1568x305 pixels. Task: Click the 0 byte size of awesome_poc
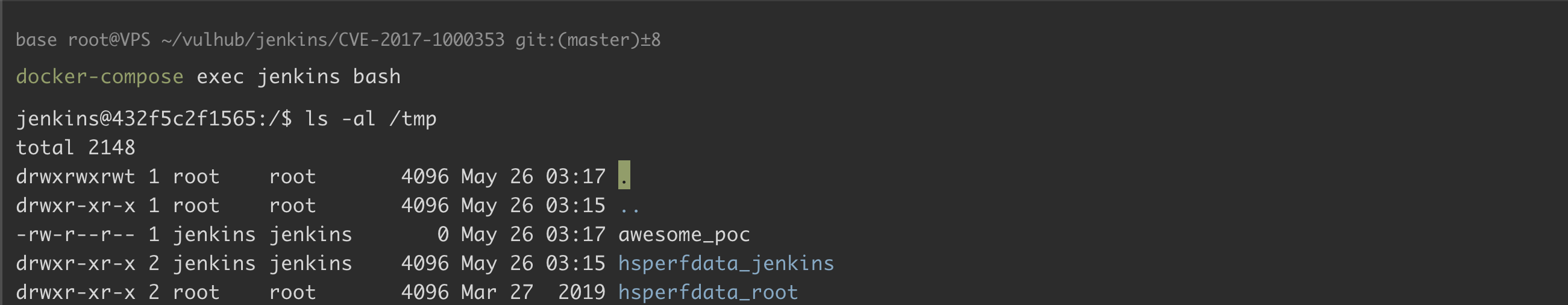click(x=442, y=234)
